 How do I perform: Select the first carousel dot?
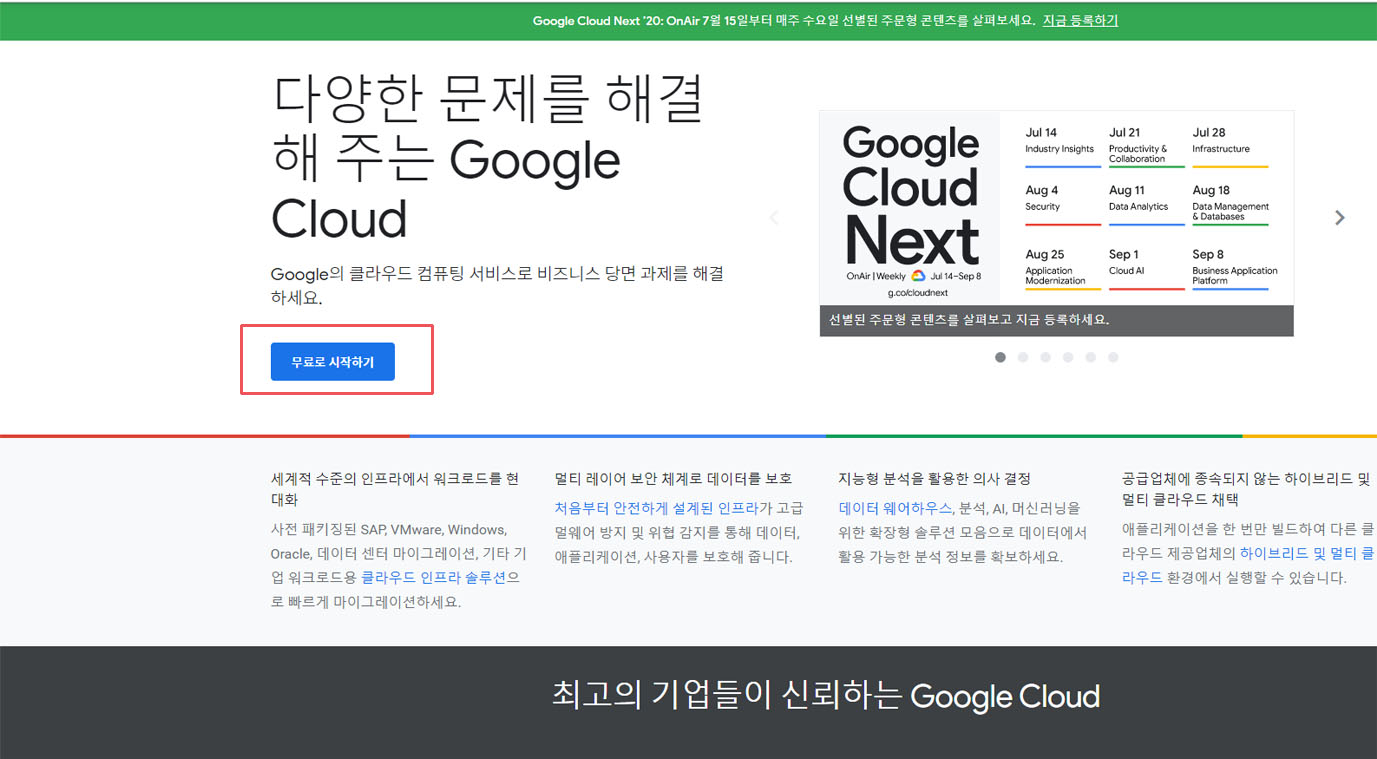coord(1000,357)
